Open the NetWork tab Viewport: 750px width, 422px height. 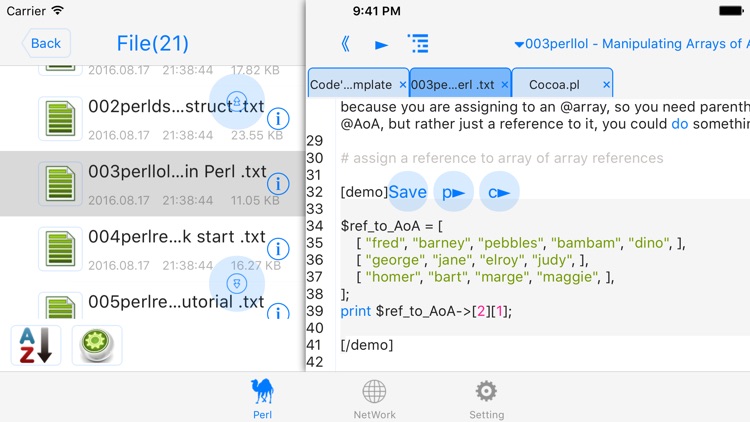pos(375,399)
